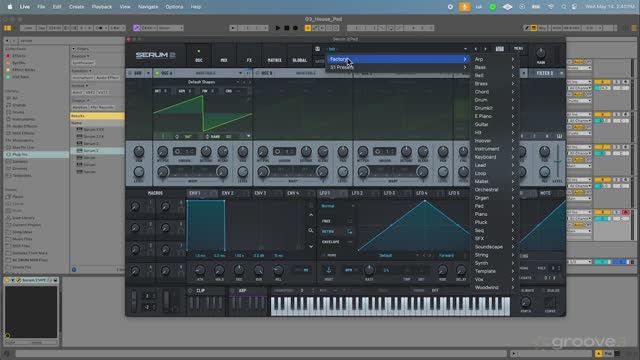Select the Pad preset category
Screen dimensions: 640x360
493,206
